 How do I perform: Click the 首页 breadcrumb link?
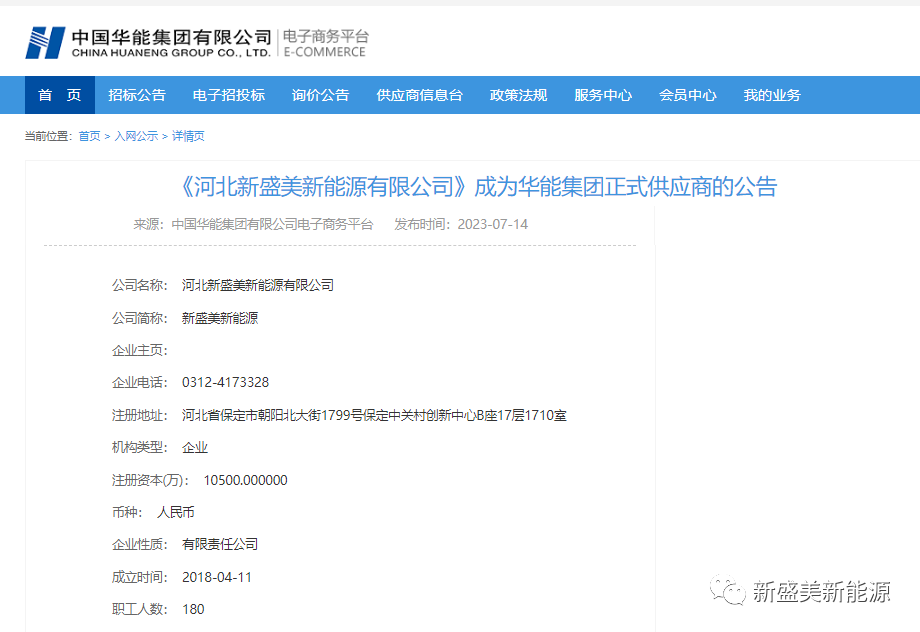90,136
